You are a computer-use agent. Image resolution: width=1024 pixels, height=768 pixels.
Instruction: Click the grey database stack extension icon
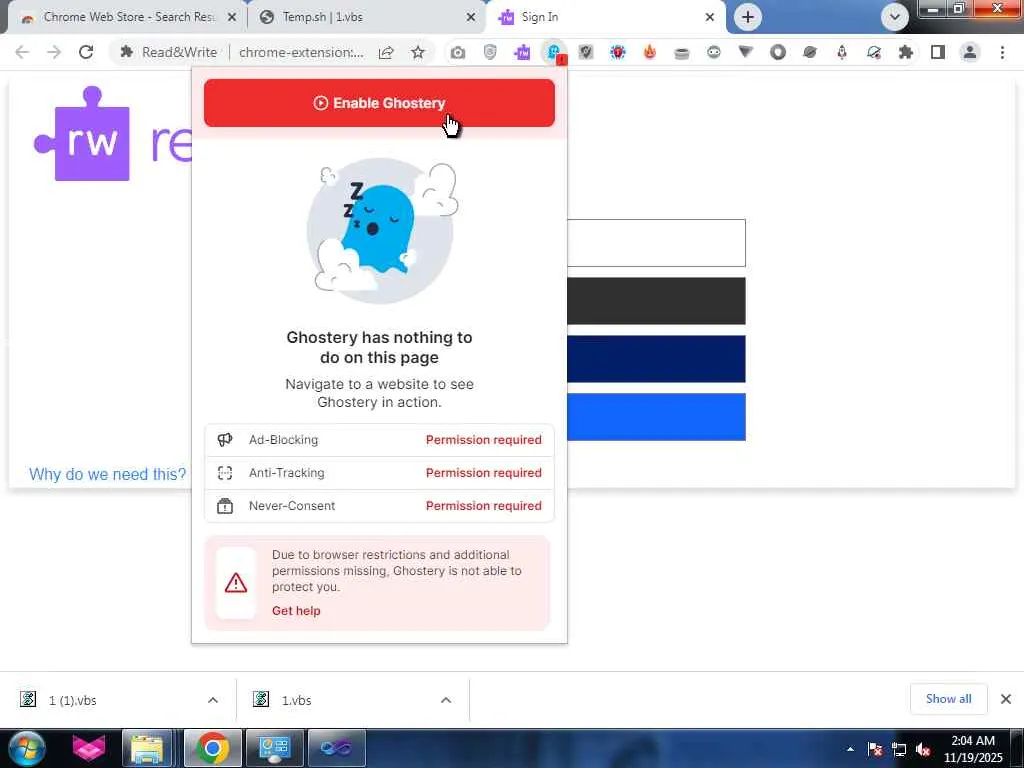(682, 52)
